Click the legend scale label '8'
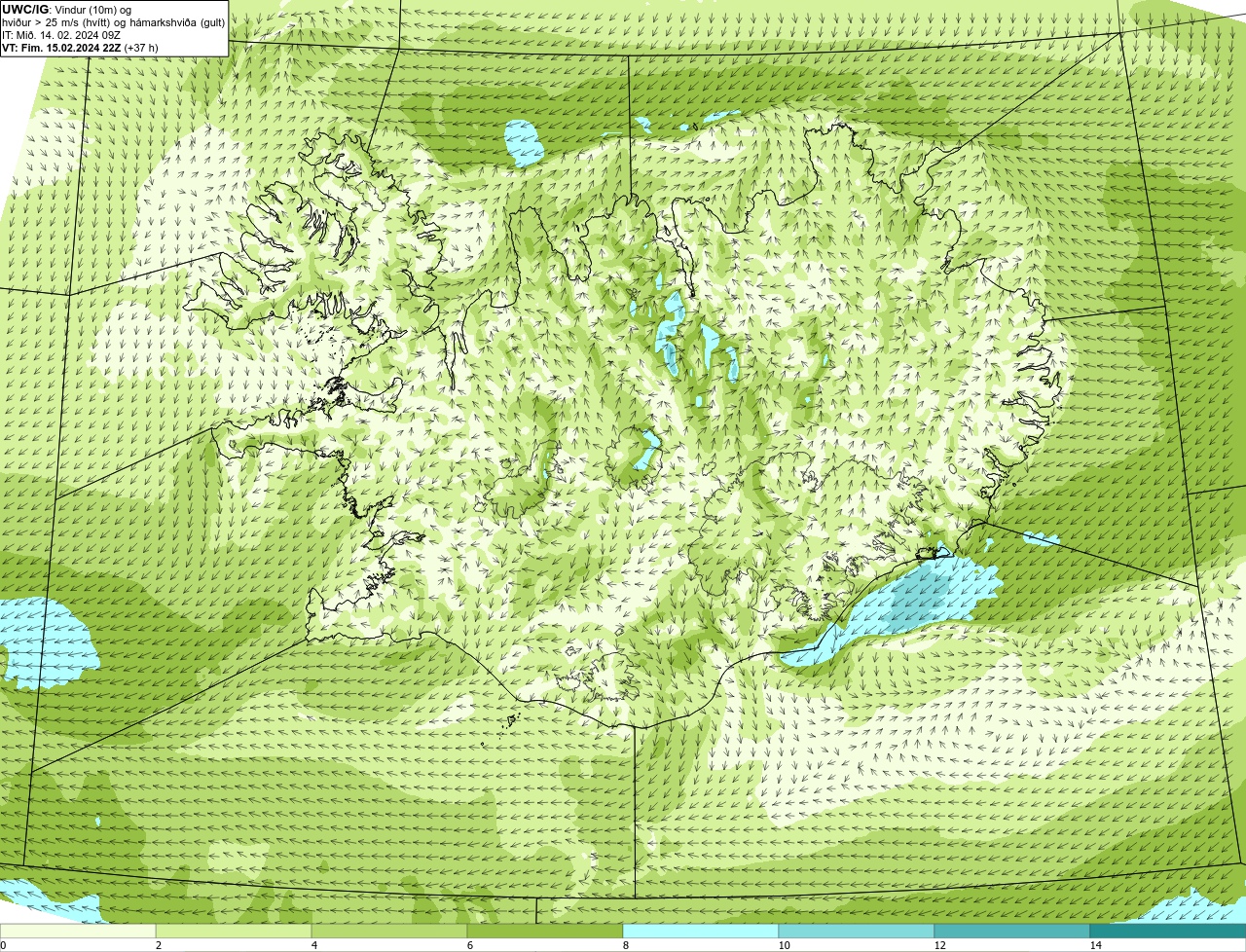Viewport: 1246px width, 952px height. coord(625,945)
